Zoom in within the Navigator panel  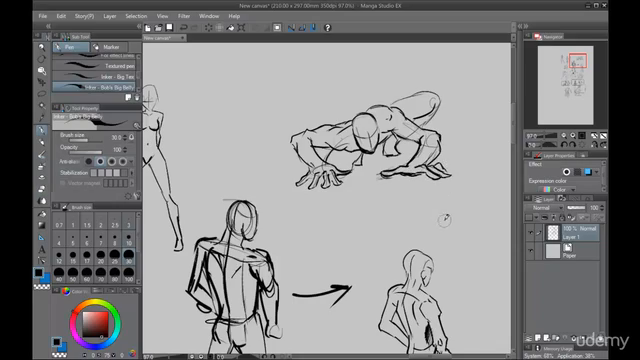[x=573, y=136]
